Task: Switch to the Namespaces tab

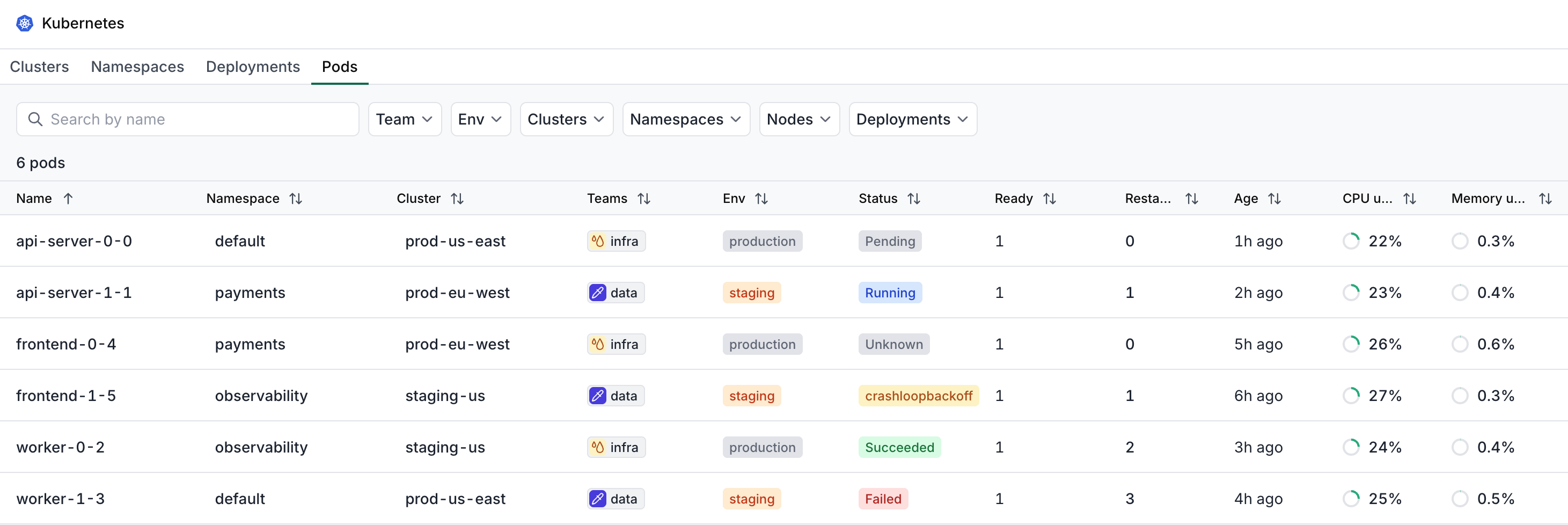Action: pyautogui.click(x=137, y=67)
